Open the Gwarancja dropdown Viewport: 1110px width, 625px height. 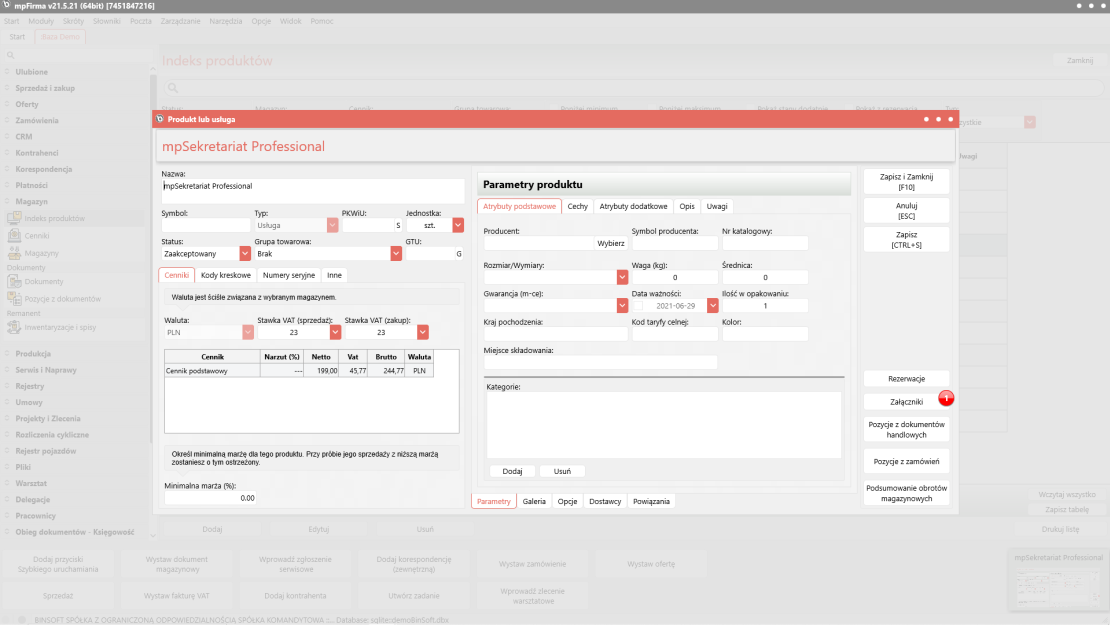622,306
